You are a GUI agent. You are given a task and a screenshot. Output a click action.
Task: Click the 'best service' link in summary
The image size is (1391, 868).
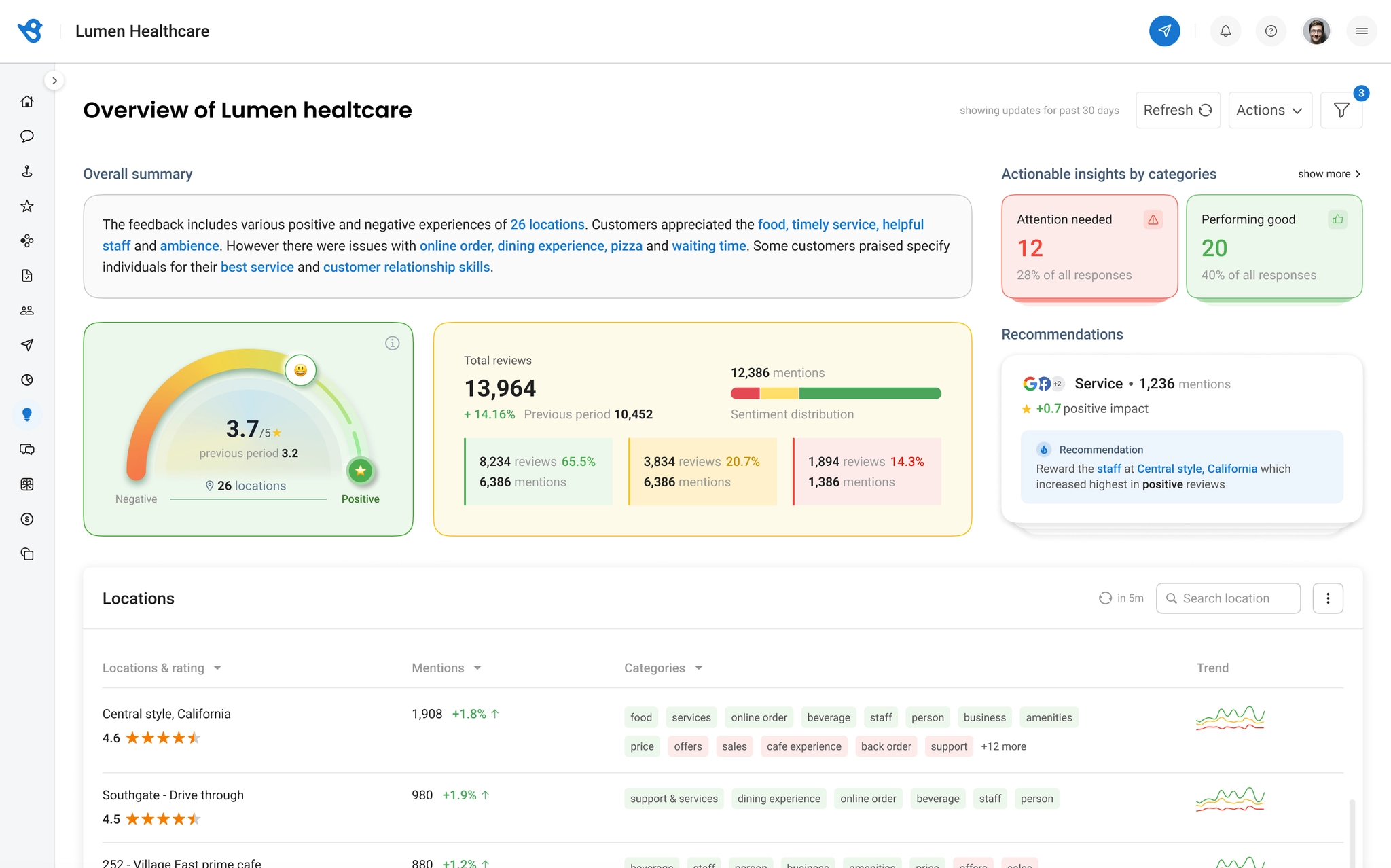tap(257, 267)
